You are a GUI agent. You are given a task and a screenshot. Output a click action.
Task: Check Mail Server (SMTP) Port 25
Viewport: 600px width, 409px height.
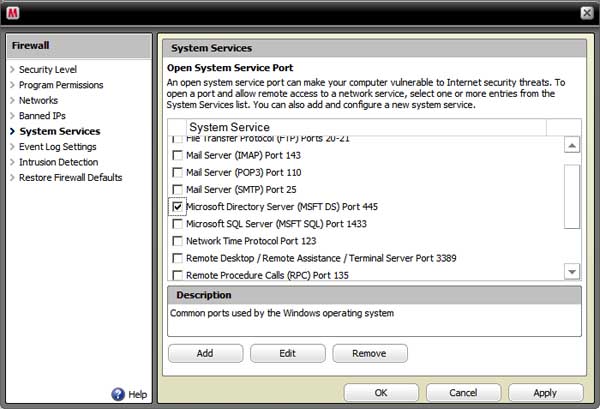click(x=178, y=189)
